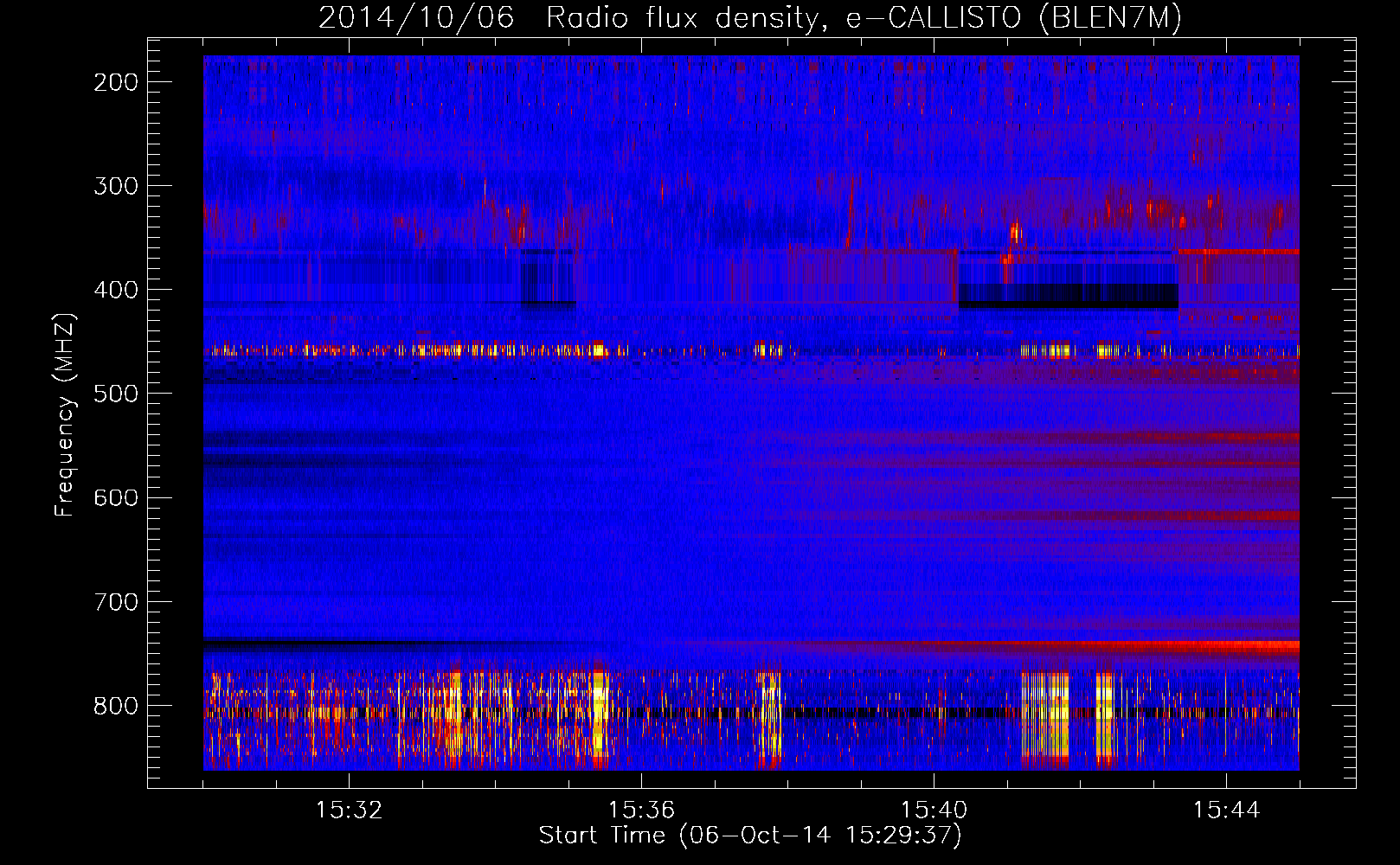This screenshot has width=1400, height=865.
Task: Click the 800 frequency tick label
Action: (116, 706)
